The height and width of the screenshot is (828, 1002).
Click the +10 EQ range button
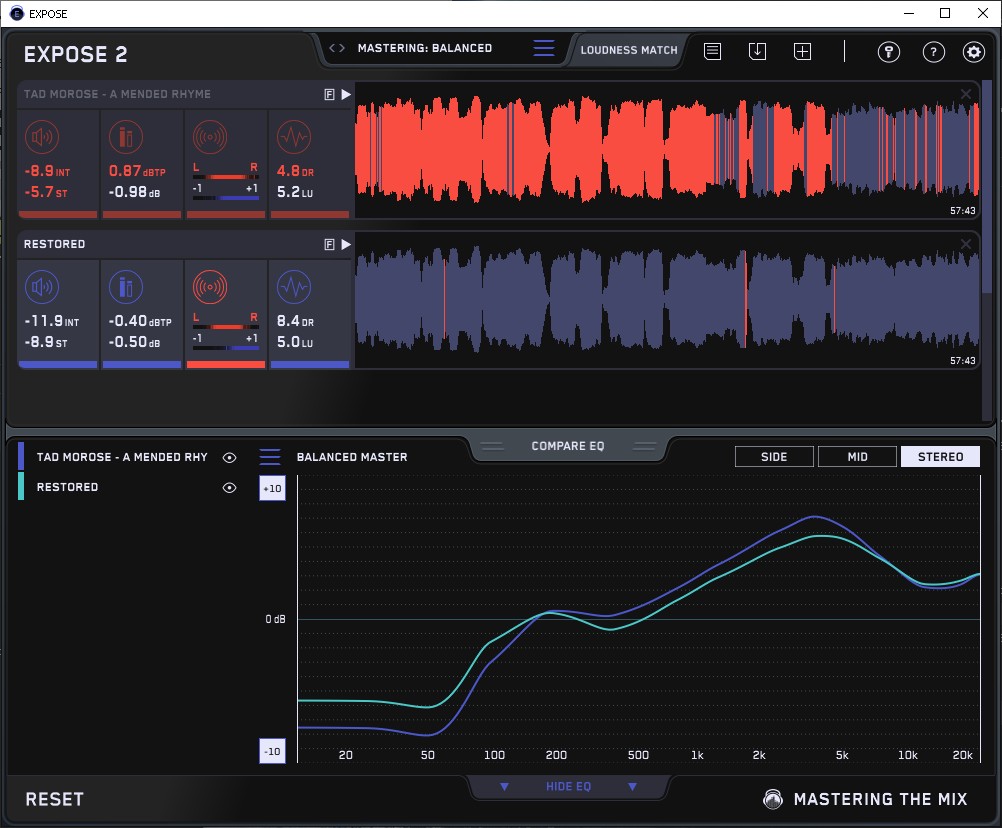pos(272,487)
